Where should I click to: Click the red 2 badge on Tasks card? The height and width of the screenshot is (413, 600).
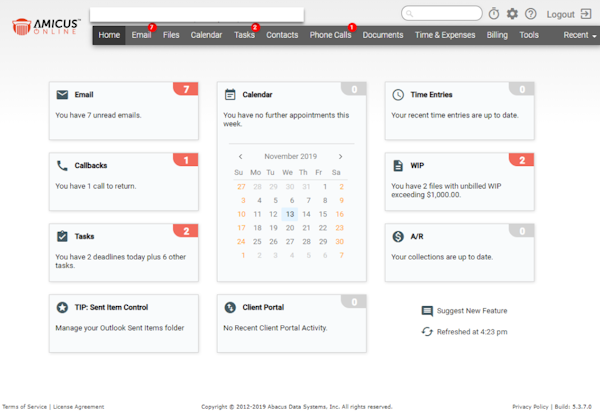click(x=186, y=230)
